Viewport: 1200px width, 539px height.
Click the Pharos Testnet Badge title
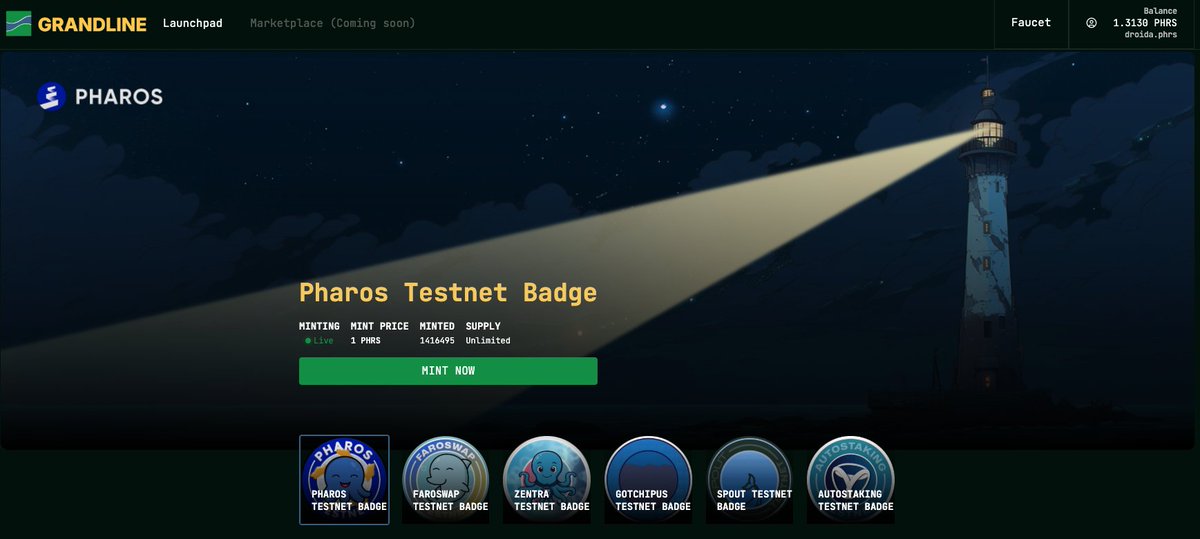[448, 293]
